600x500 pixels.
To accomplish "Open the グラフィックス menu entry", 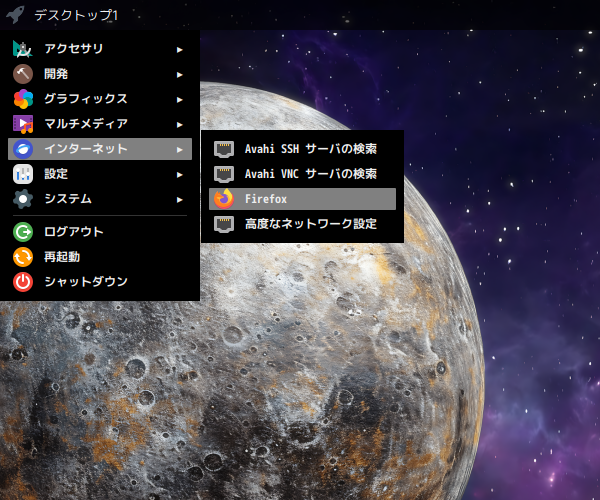I will tap(100, 99).
